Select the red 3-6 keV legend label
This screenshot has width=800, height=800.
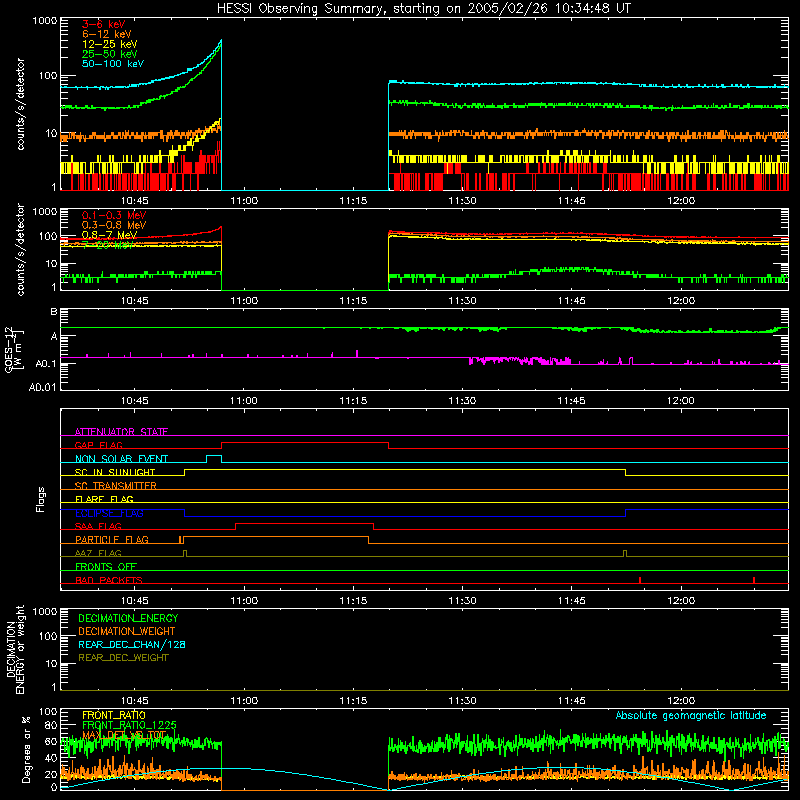coord(104,24)
